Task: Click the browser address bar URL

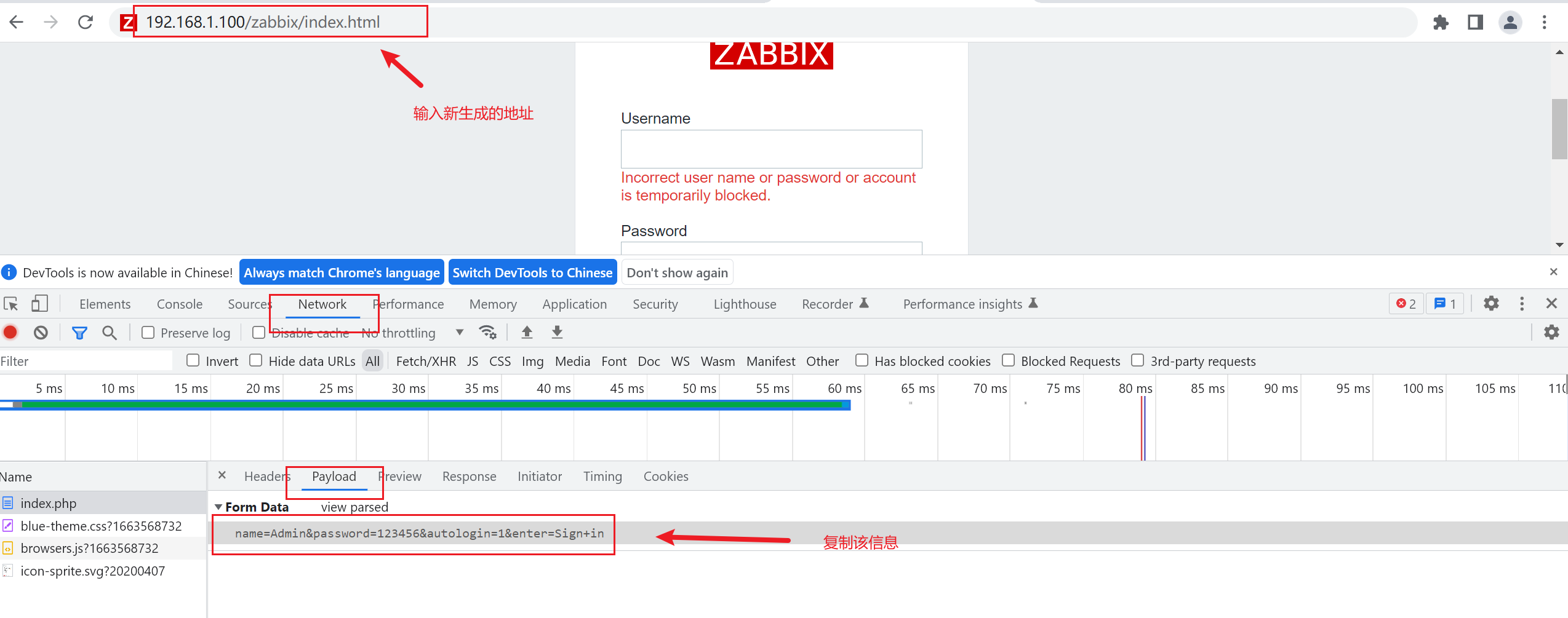Action: click(263, 22)
